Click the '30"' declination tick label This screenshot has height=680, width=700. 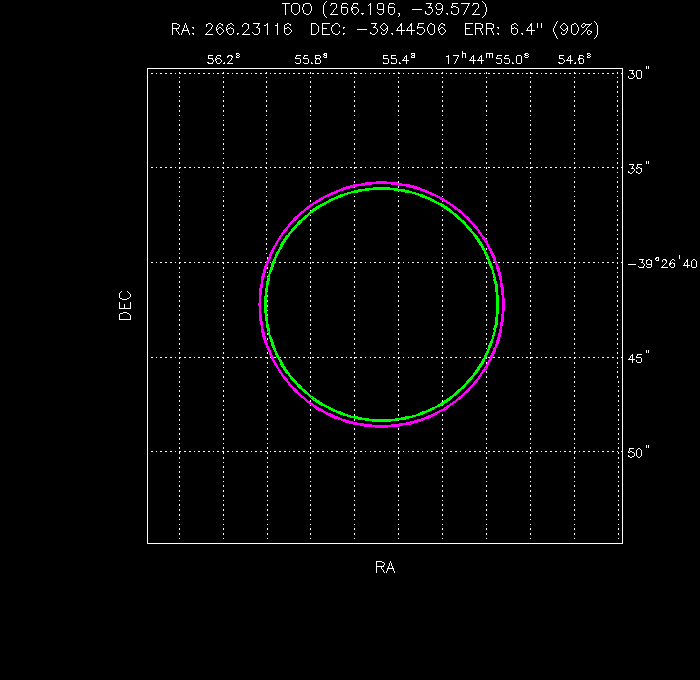(638, 74)
